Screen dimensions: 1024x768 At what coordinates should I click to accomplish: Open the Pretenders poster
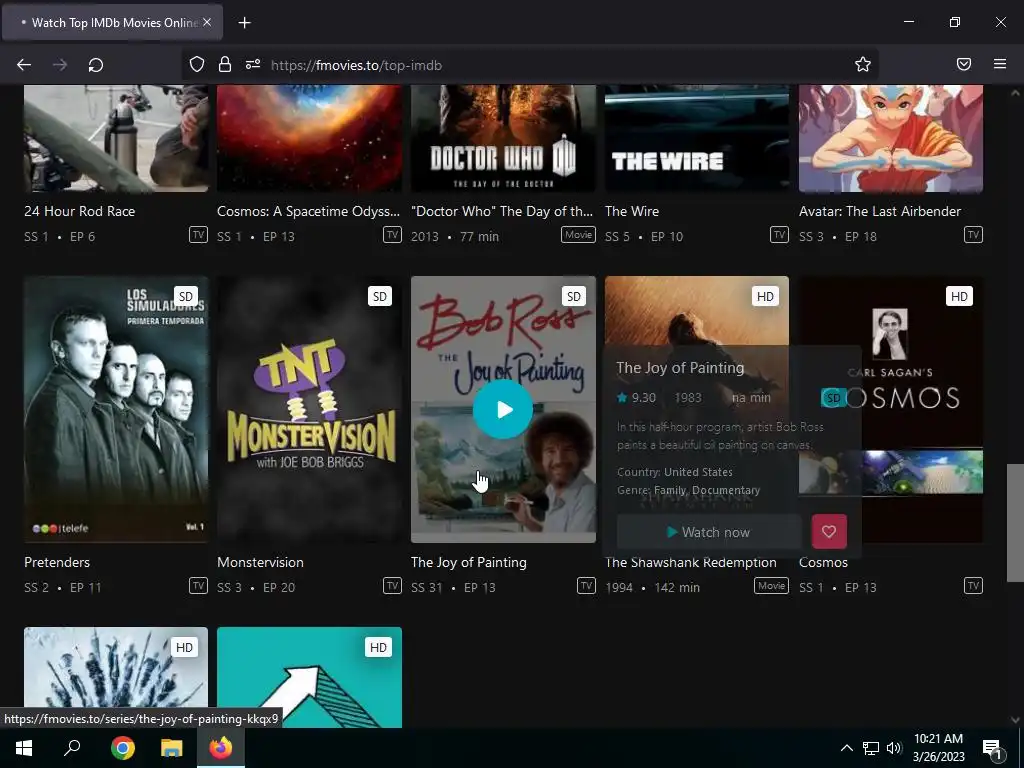[116, 409]
